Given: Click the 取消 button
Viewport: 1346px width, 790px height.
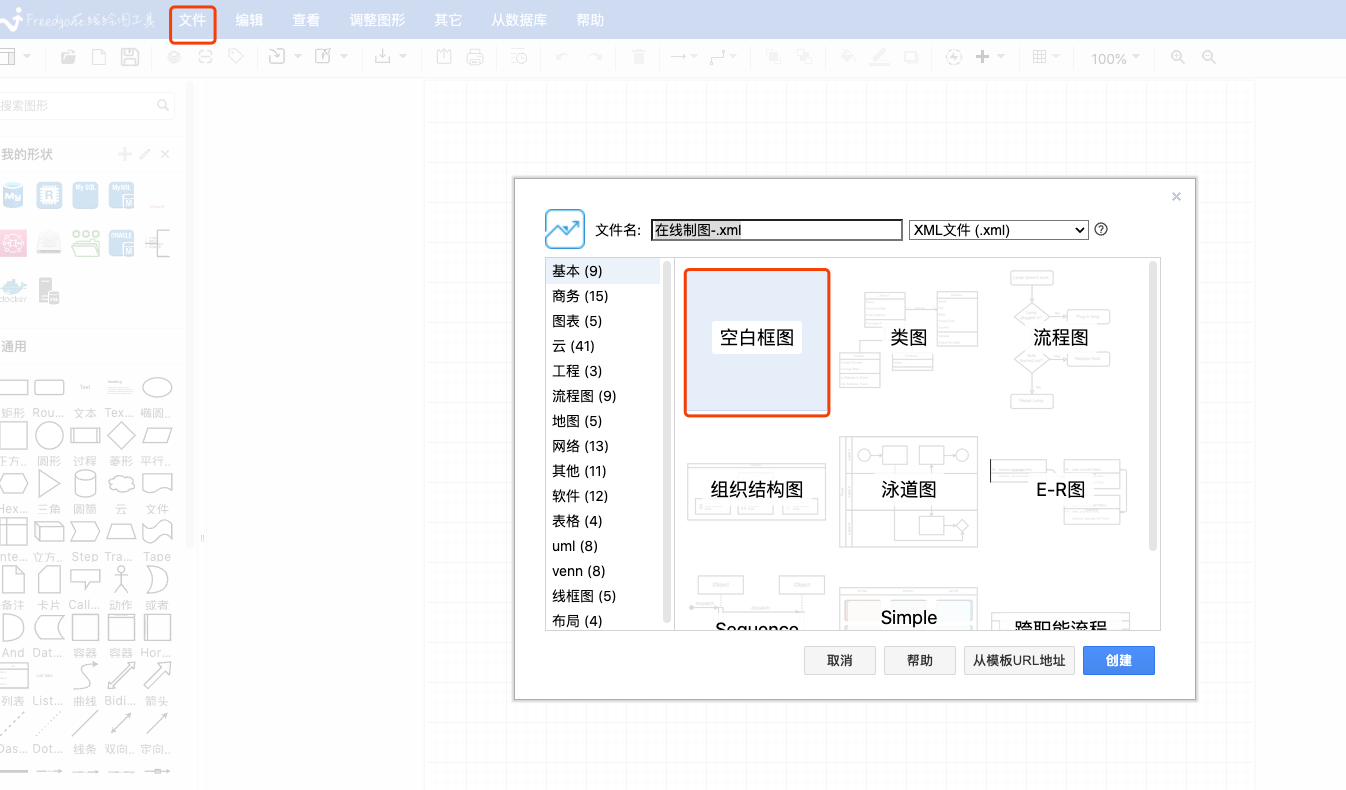Looking at the screenshot, I should point(840,660).
